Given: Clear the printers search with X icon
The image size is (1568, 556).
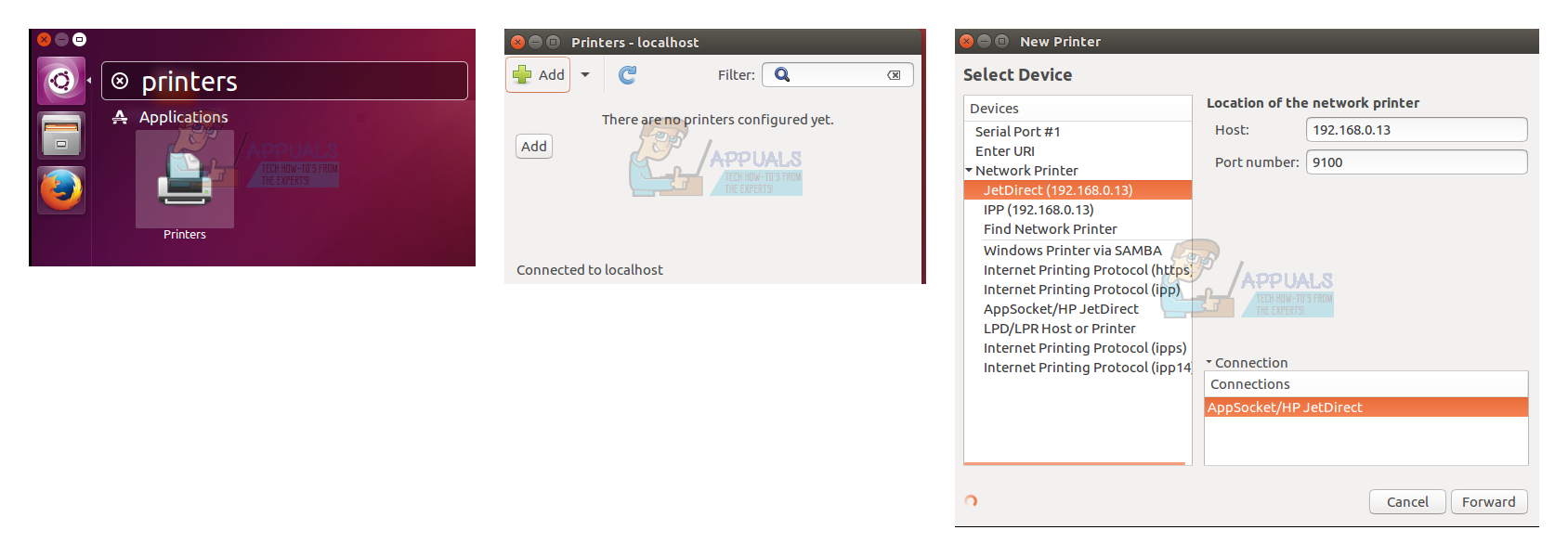Looking at the screenshot, I should pos(120,82).
